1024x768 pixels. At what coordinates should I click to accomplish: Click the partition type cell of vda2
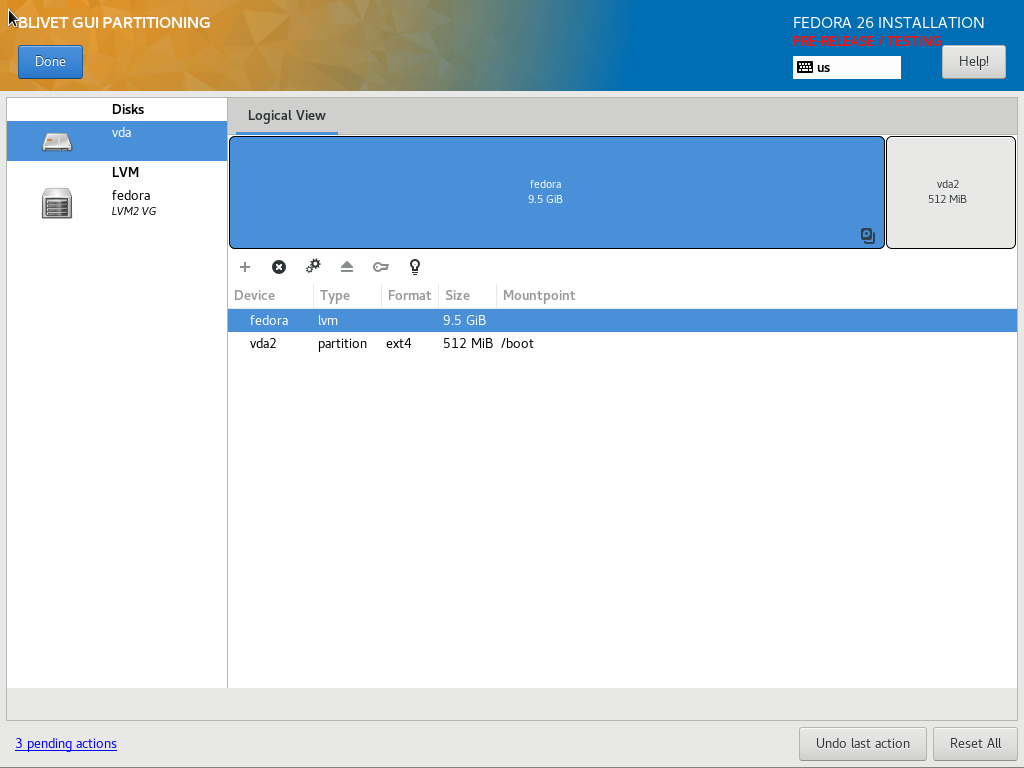(x=342, y=344)
